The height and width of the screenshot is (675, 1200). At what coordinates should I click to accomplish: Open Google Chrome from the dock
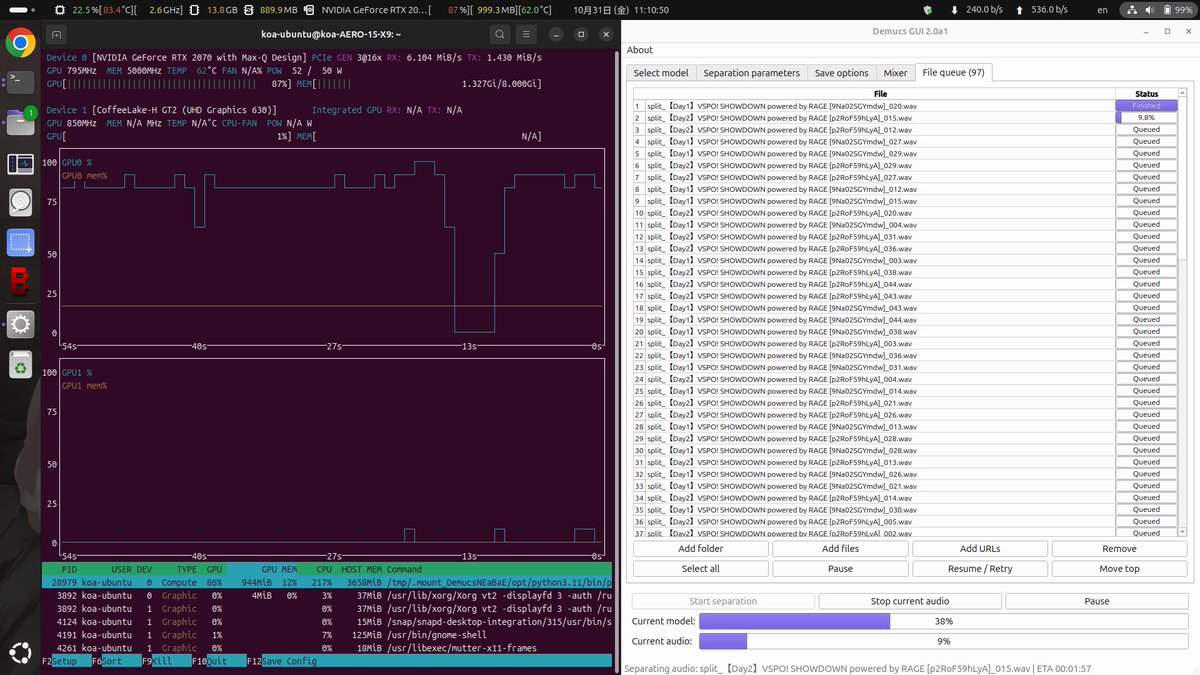pyautogui.click(x=20, y=42)
